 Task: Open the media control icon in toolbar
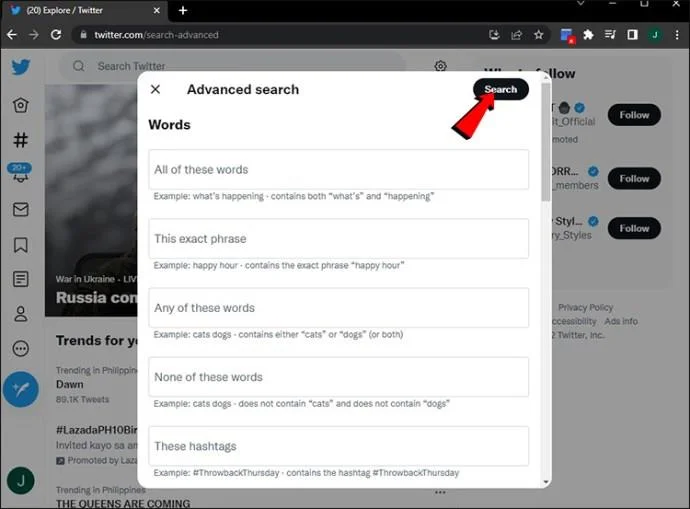(x=610, y=35)
